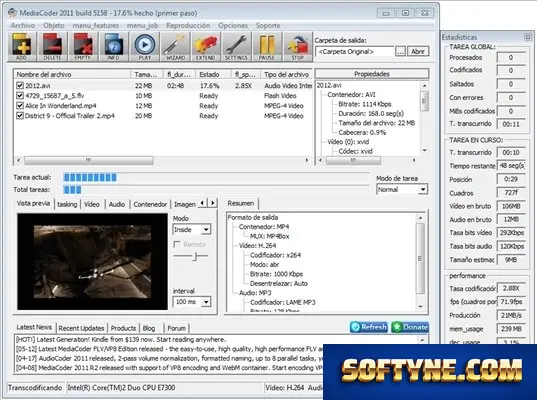Click the ADD files toolbar icon

pos(22,47)
